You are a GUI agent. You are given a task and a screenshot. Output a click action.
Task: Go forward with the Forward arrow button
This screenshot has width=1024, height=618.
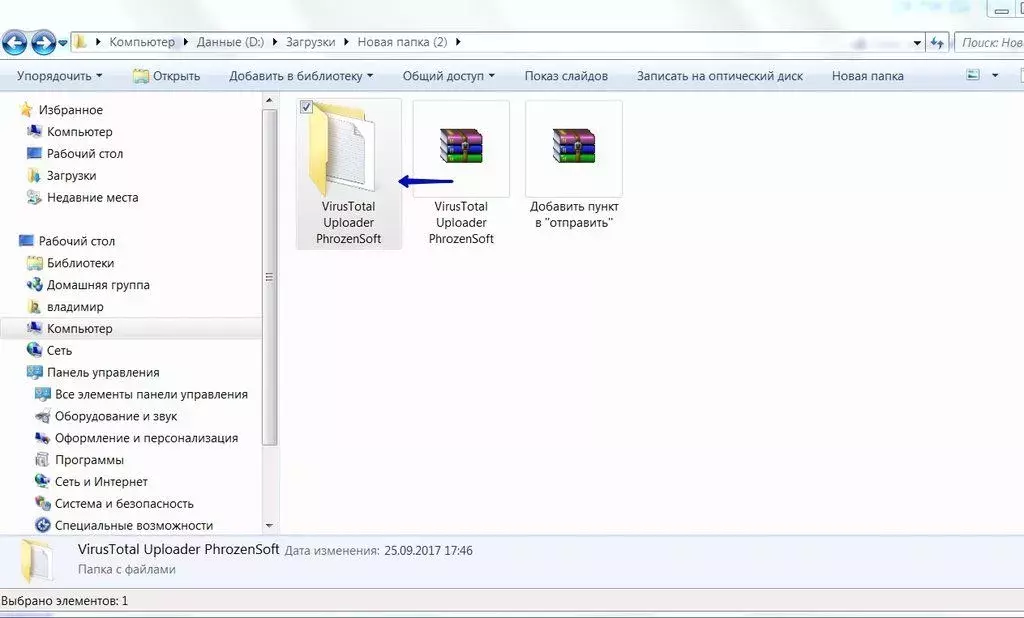pos(44,43)
